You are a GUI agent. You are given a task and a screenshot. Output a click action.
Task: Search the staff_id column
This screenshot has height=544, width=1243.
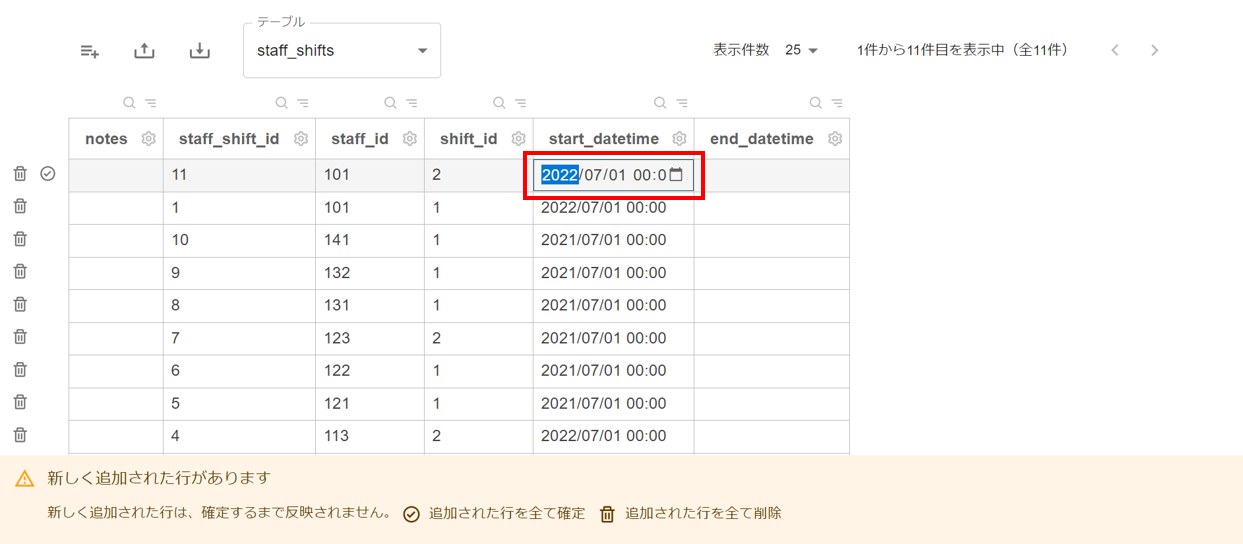390,103
